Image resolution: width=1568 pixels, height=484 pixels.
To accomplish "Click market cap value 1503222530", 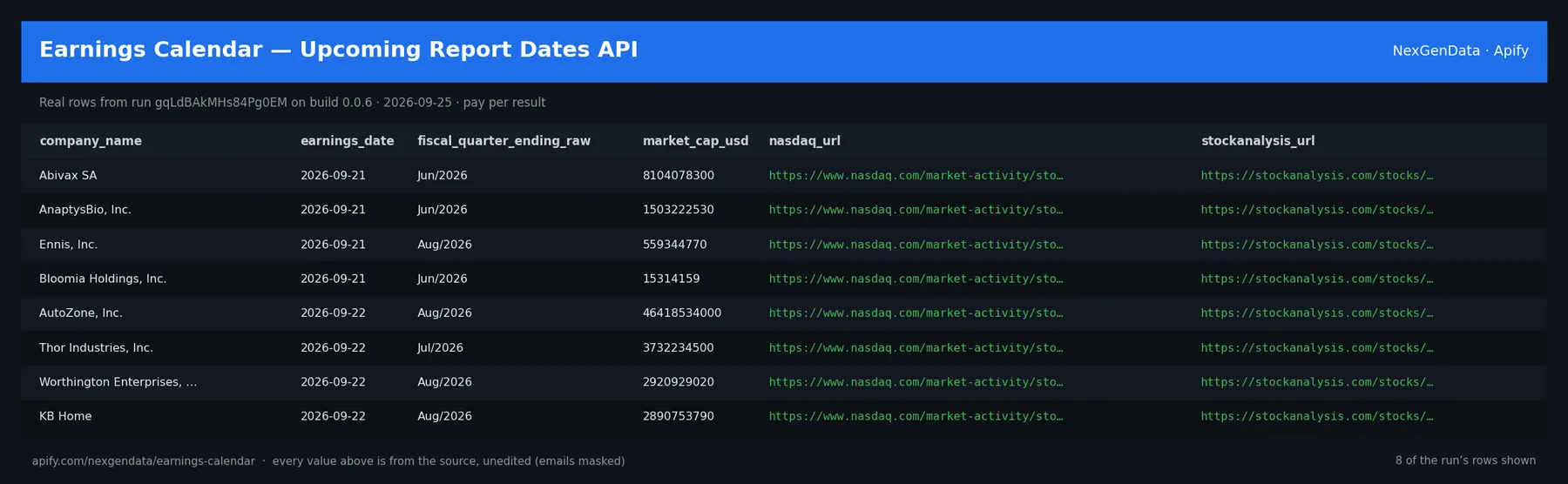I will point(679,210).
